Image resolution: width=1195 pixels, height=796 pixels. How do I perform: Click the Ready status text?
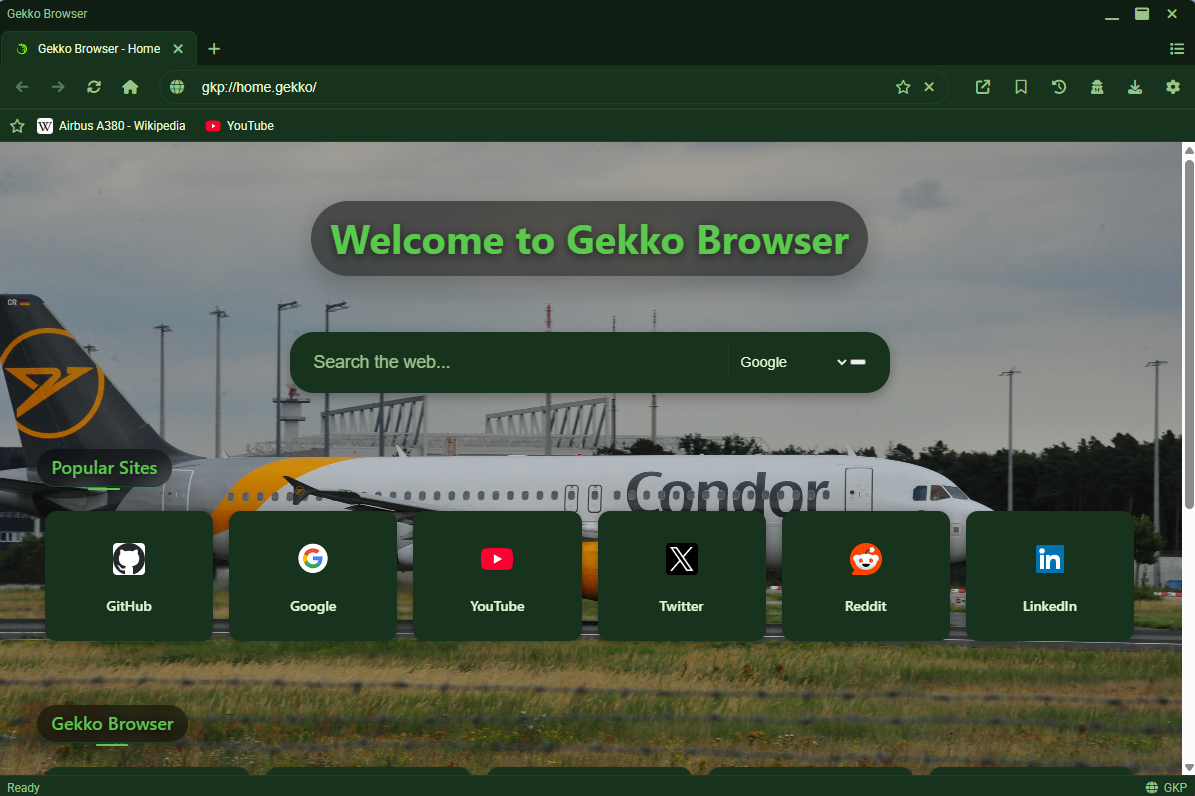pyautogui.click(x=24, y=788)
